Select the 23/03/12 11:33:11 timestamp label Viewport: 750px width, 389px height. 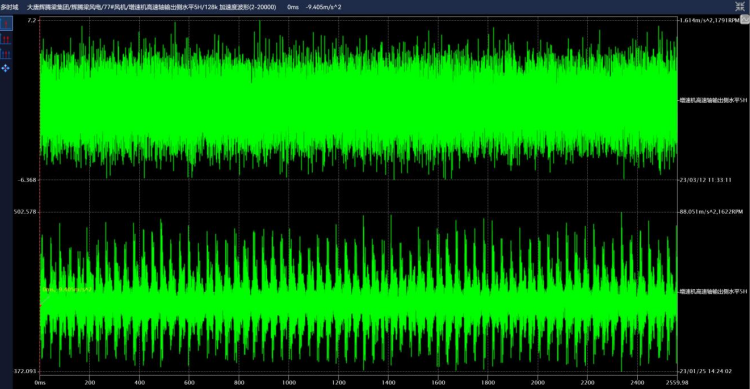[x=706, y=180]
